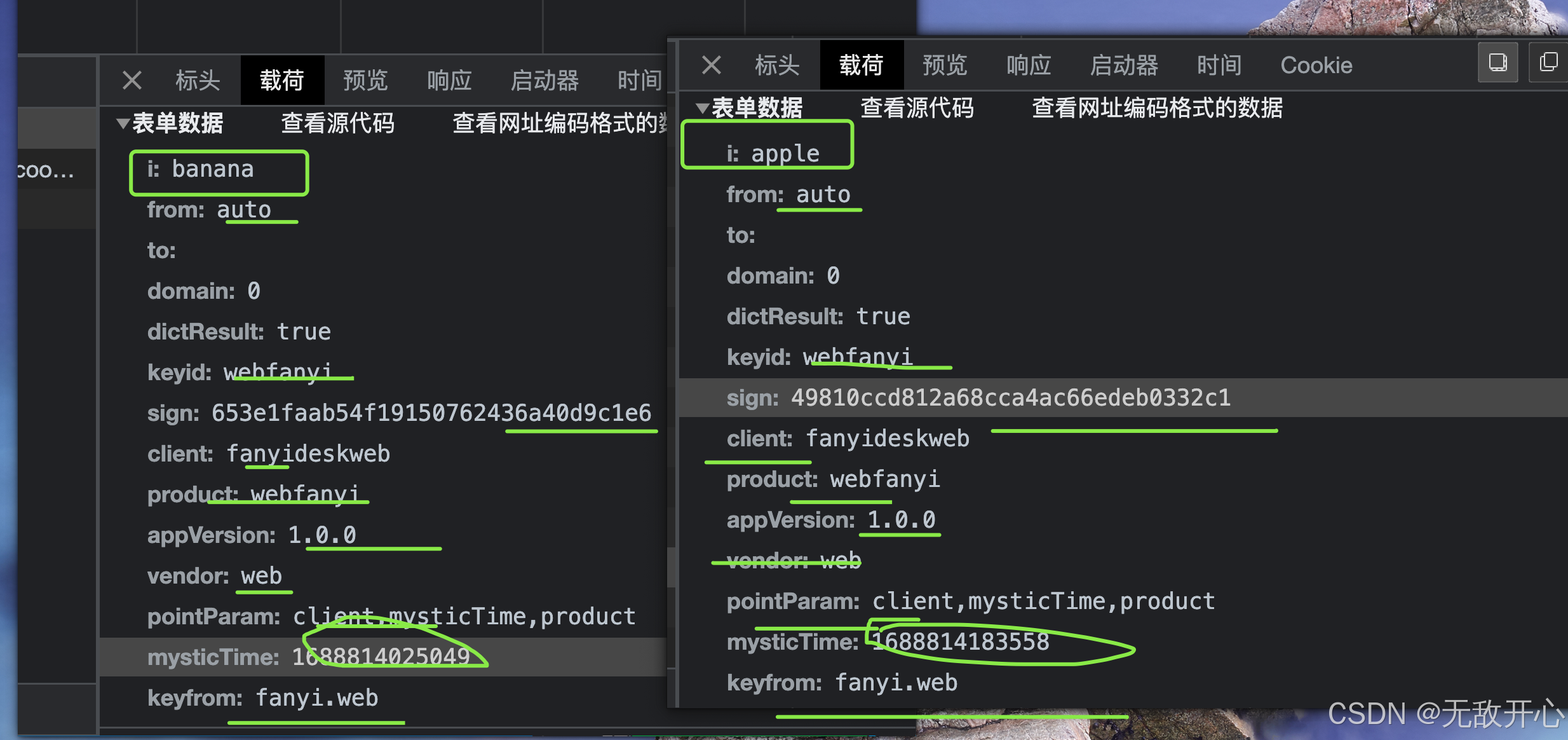Collapse 表单数据 section in left panel
The height and width of the screenshot is (740, 1568).
click(x=123, y=123)
